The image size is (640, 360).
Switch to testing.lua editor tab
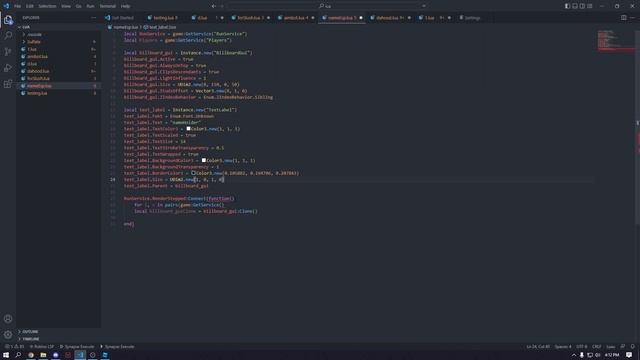(x=165, y=18)
